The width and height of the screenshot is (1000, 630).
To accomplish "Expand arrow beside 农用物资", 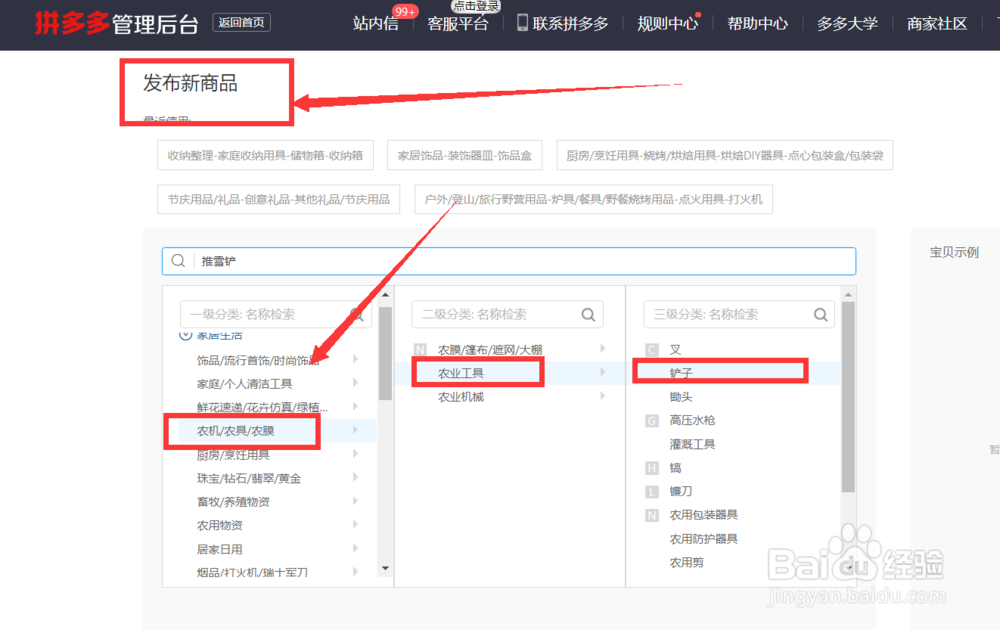I will 355,524.
